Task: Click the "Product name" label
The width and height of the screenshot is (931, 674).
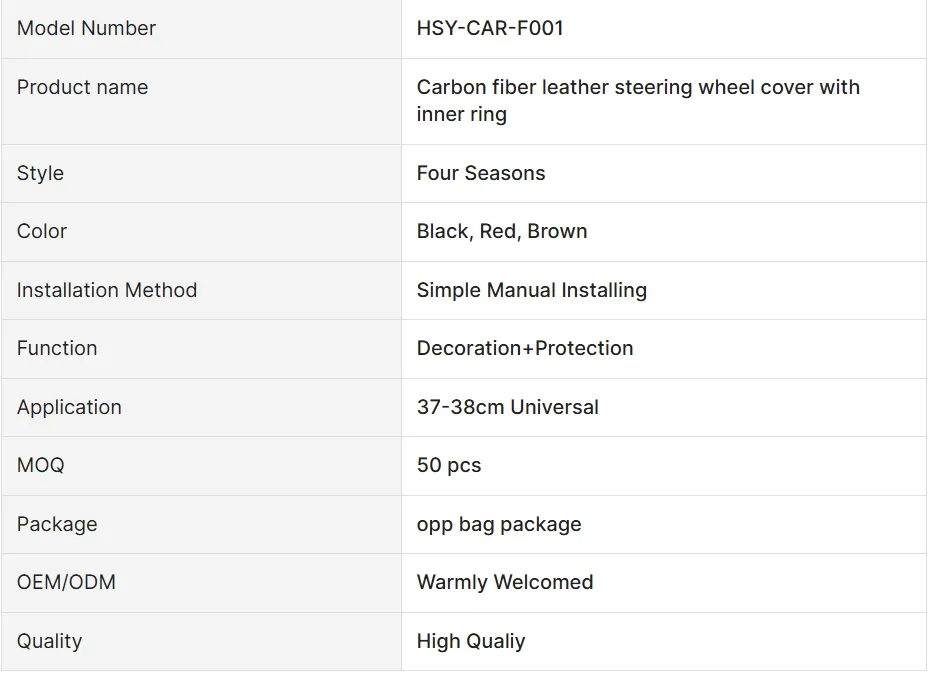Action: pyautogui.click(x=83, y=88)
